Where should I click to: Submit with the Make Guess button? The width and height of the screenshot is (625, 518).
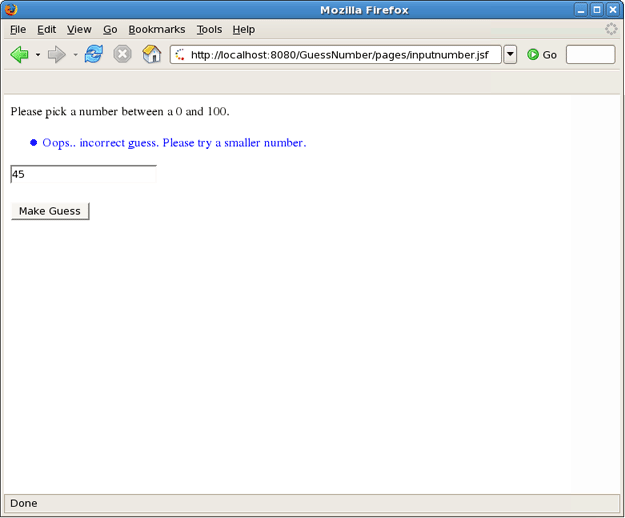50,211
